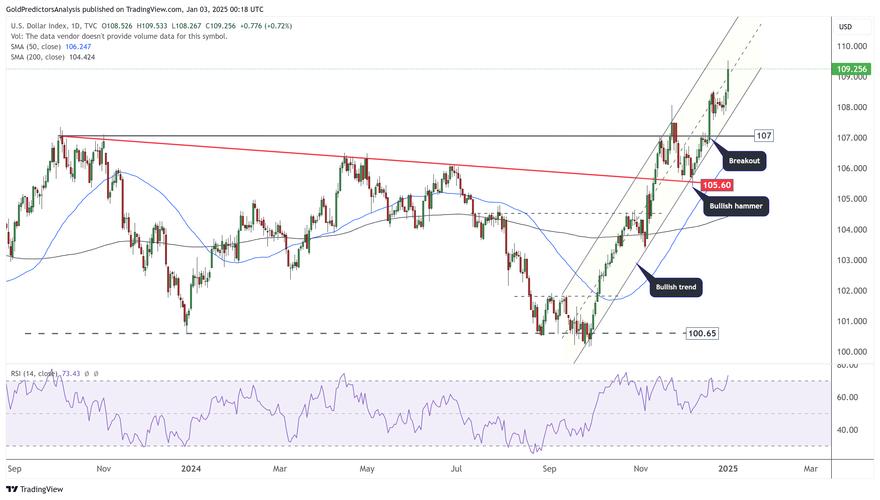Viewport: 880px width, 500px height.
Task: Click the 60.00 level on RSI scale
Action: (847, 398)
